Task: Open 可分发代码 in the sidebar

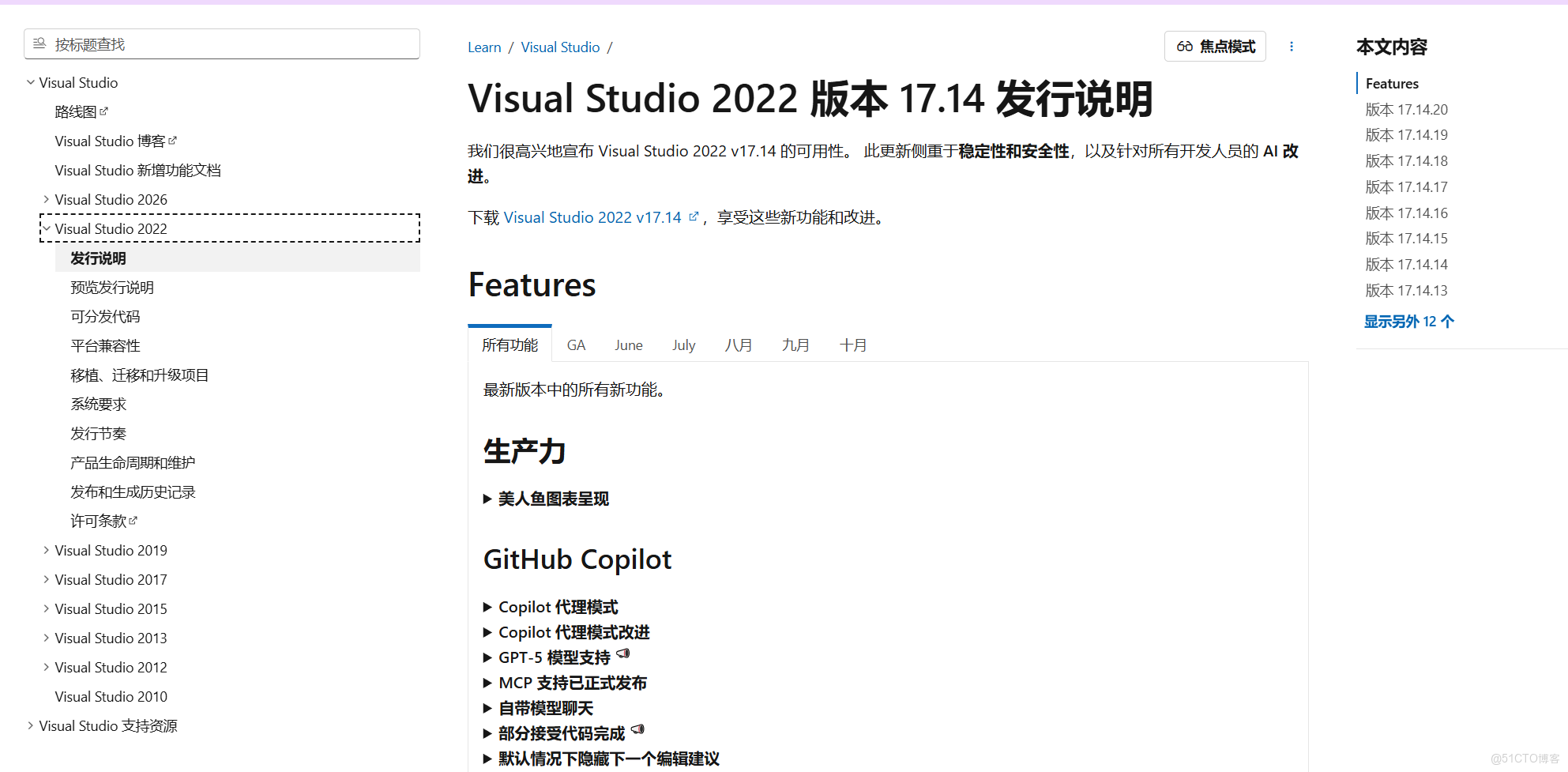Action: (105, 316)
